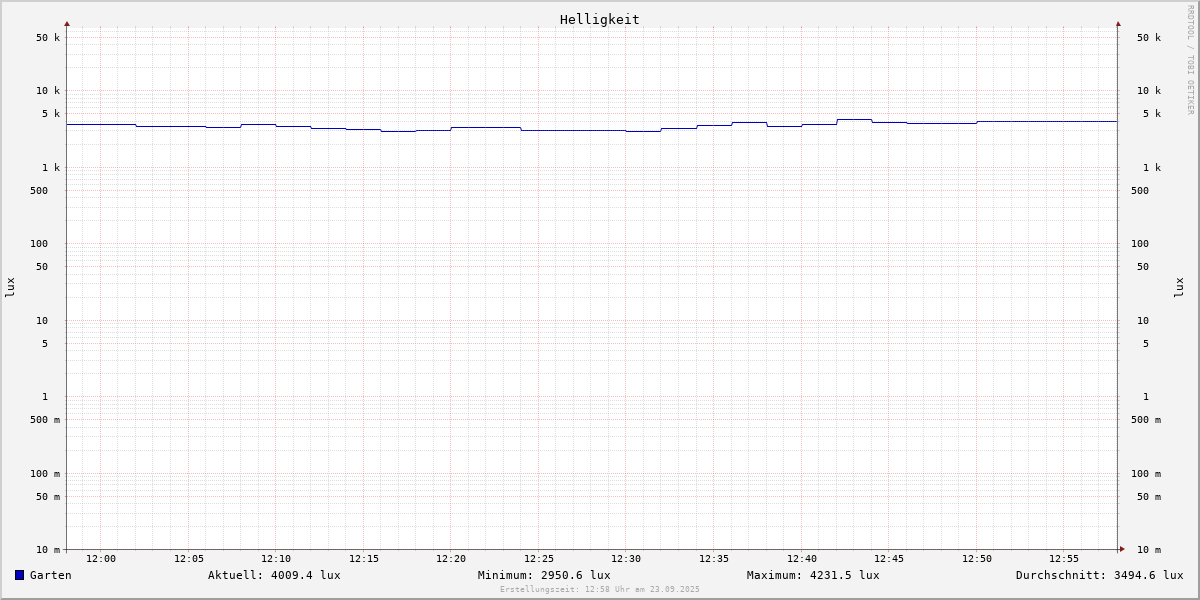The width and height of the screenshot is (1200, 600).
Task: Click the RRDTOOL / TOBI OETIKER watermark
Action: 1190,60
